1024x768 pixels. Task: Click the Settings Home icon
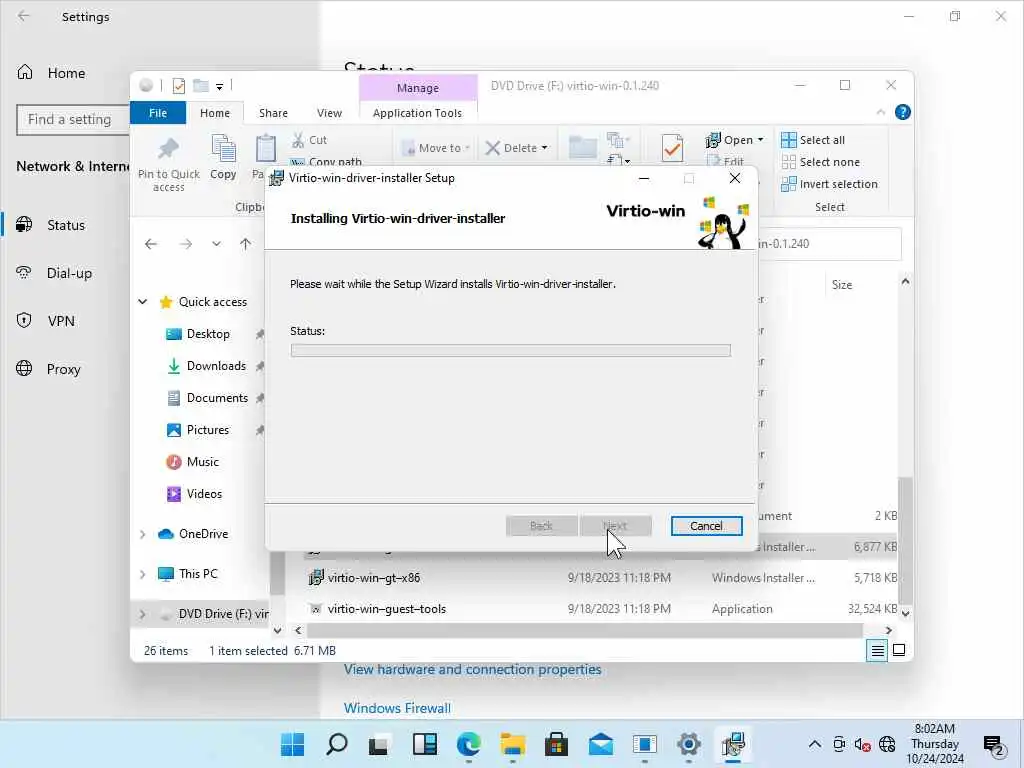click(x=25, y=72)
